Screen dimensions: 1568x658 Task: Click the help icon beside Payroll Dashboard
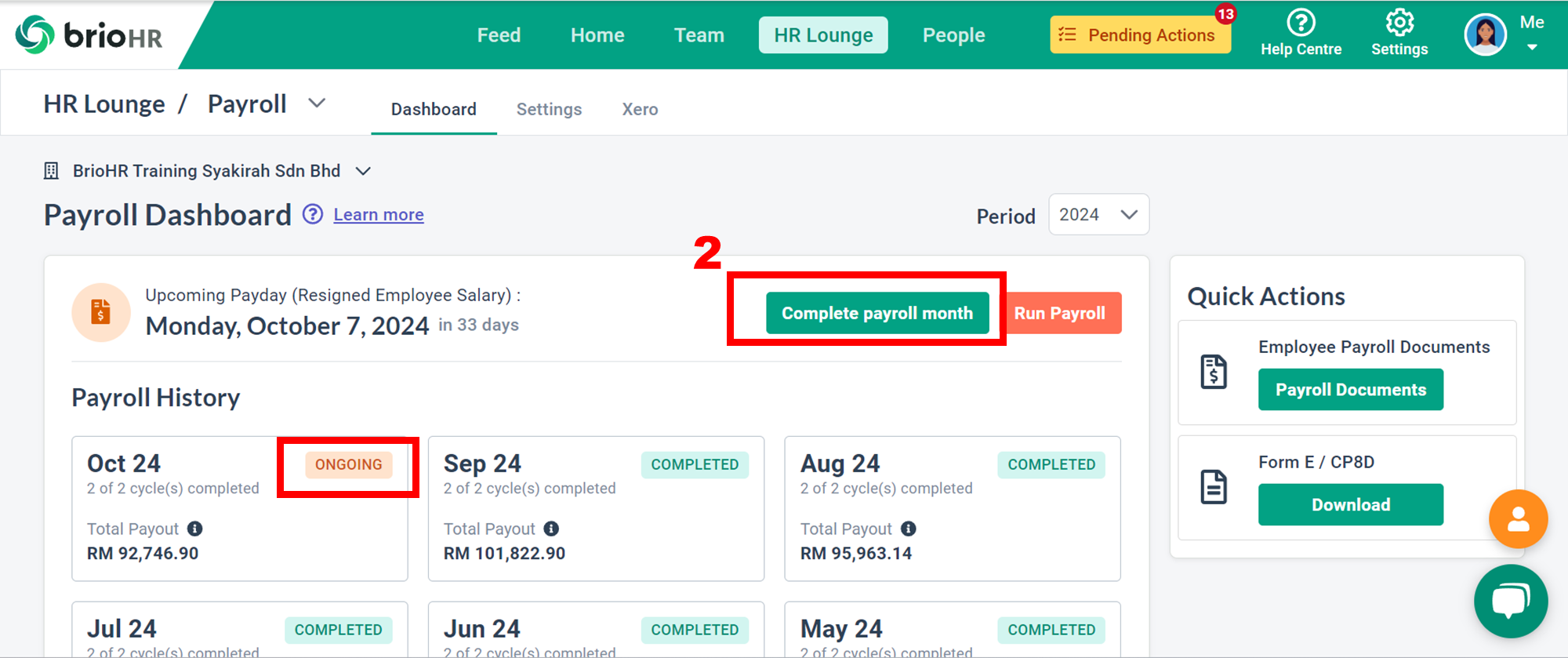(x=313, y=214)
